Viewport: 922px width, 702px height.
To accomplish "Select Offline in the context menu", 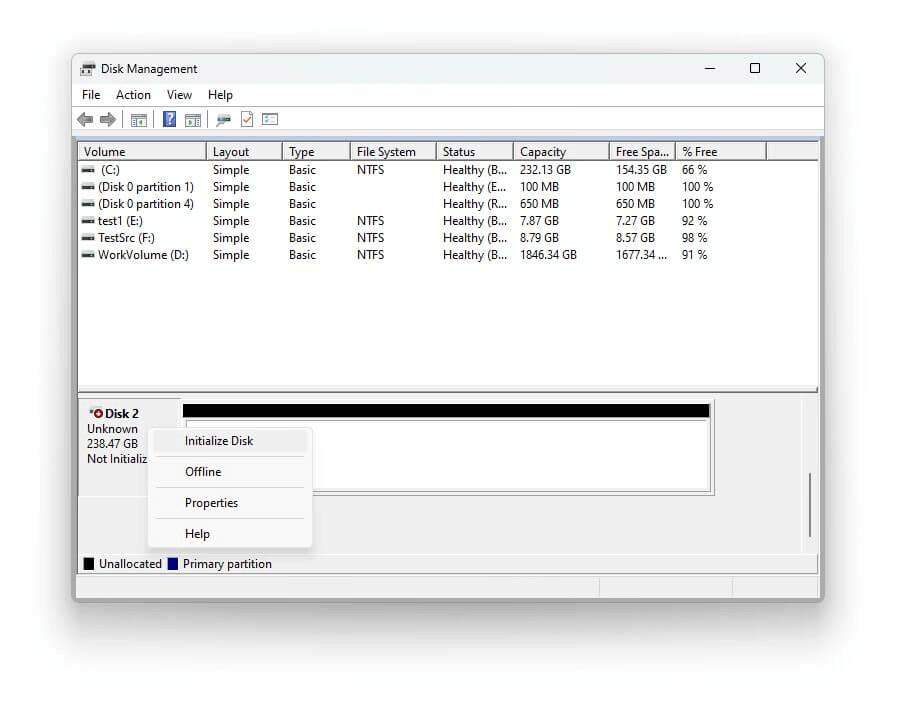I will click(230, 472).
